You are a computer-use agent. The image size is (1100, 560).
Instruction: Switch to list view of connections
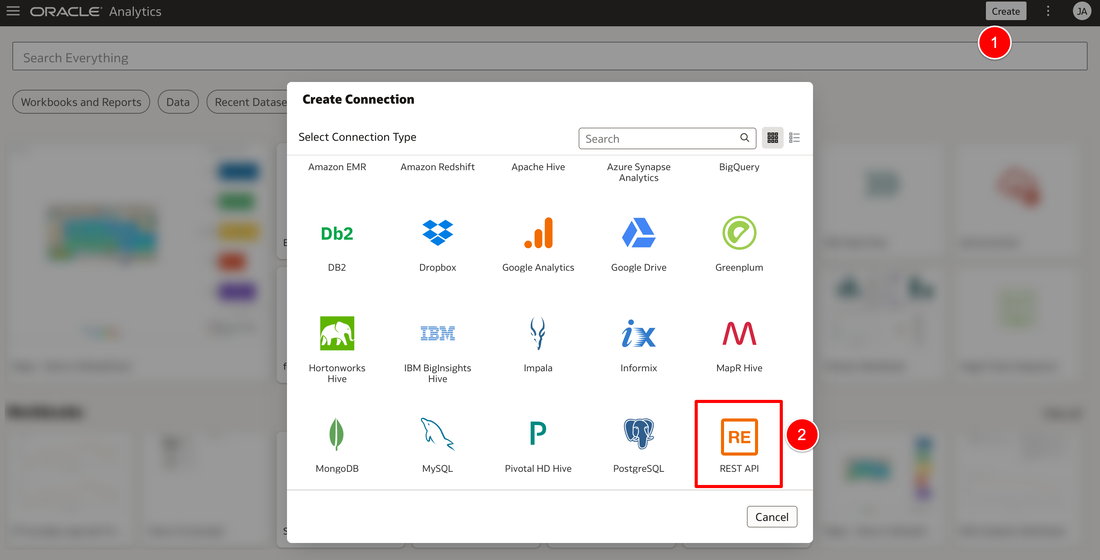pyautogui.click(x=794, y=138)
